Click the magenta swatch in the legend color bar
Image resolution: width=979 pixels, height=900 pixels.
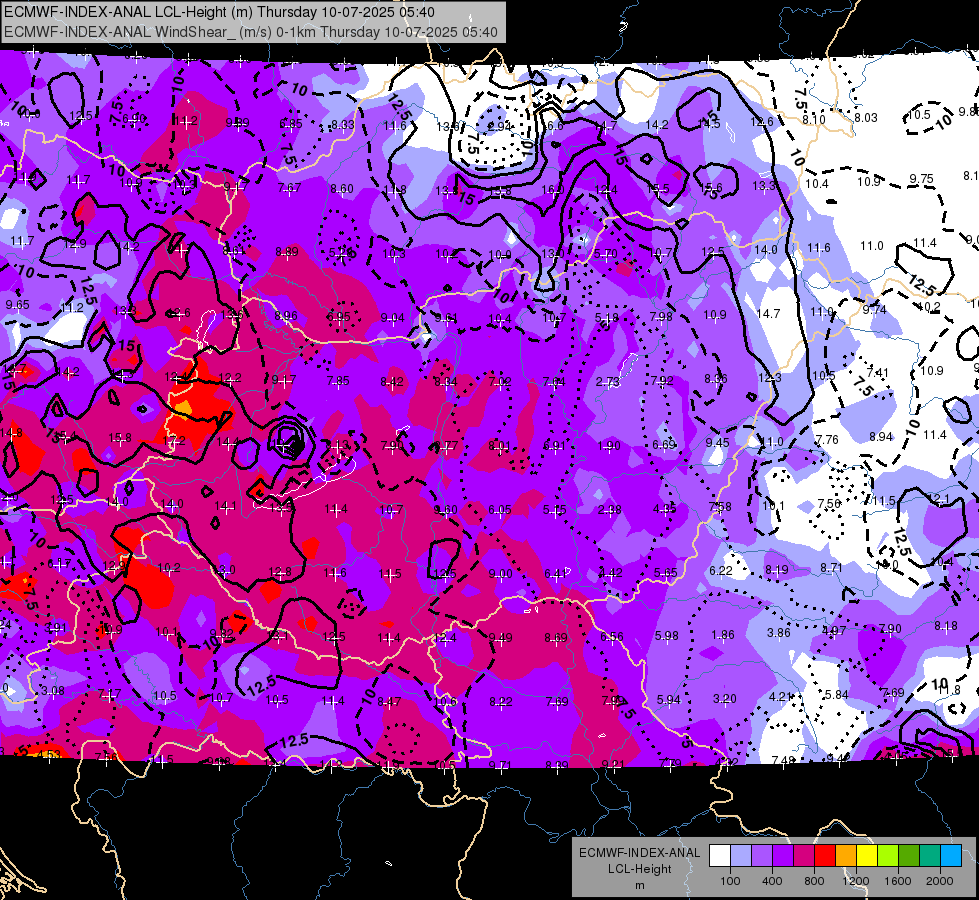tap(804, 856)
